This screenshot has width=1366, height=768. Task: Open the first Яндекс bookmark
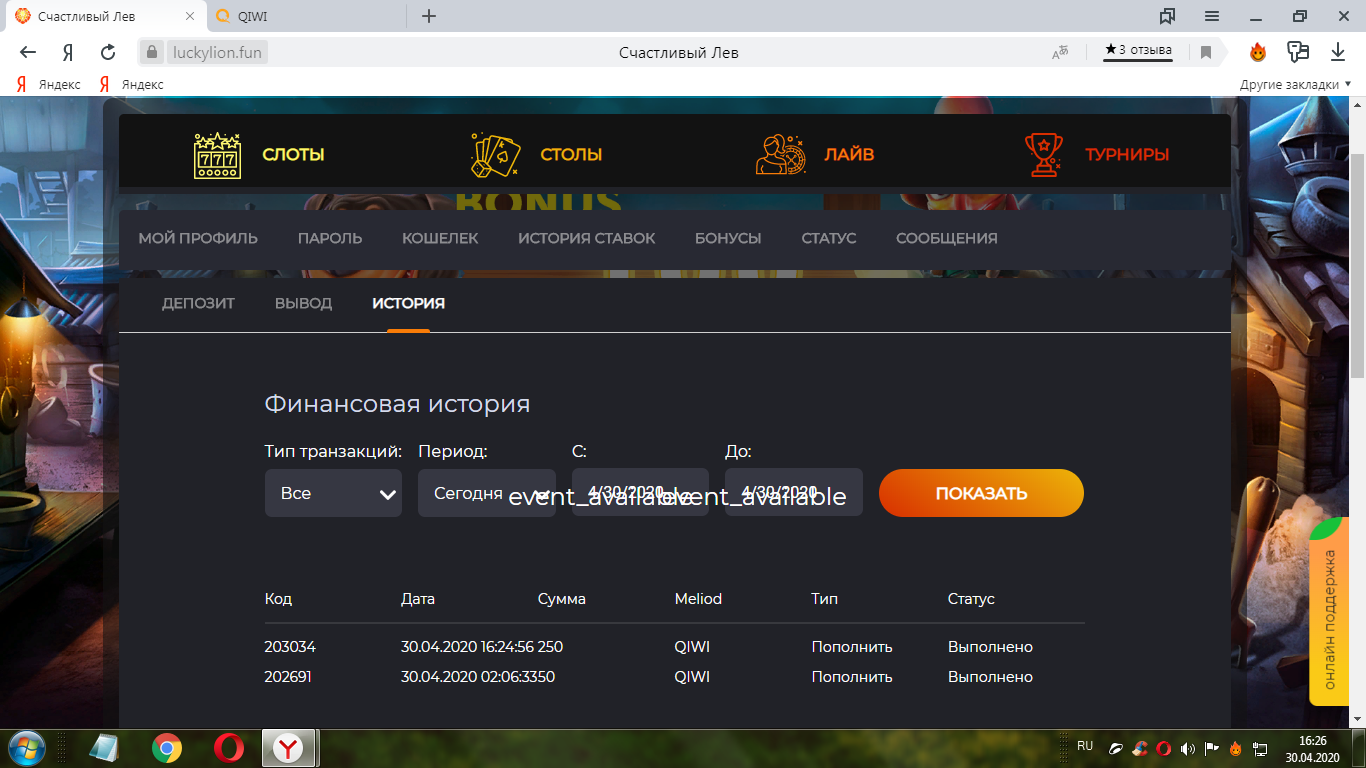[49, 85]
